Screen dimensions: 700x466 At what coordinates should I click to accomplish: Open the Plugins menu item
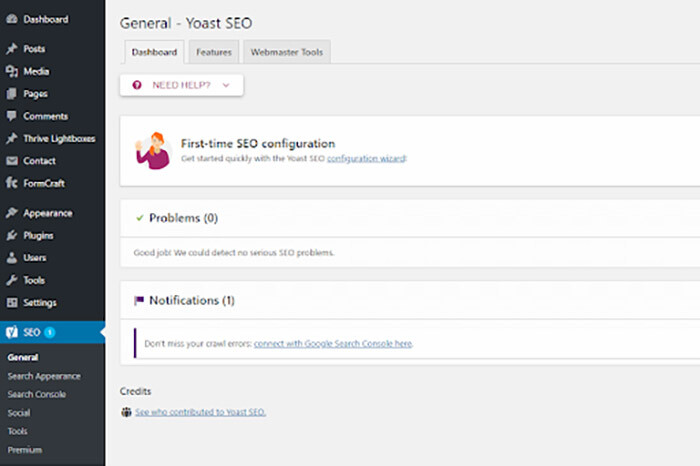point(38,235)
